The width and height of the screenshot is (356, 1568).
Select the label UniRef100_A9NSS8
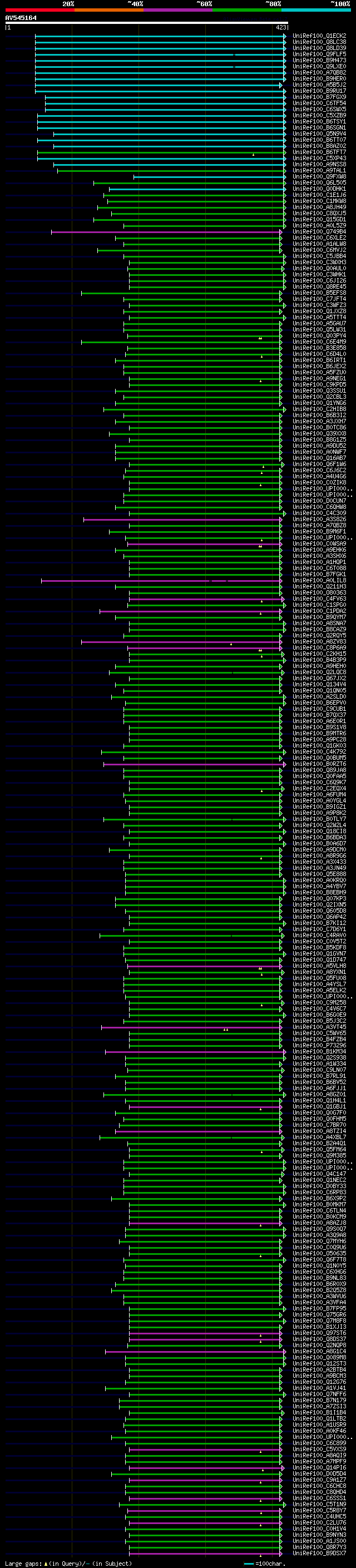click(x=319, y=164)
